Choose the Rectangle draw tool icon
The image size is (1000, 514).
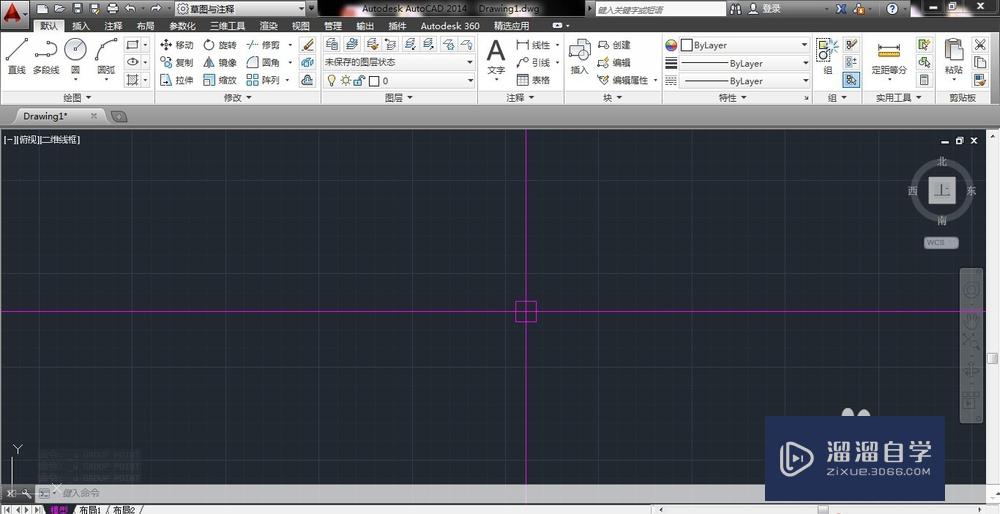(x=133, y=45)
